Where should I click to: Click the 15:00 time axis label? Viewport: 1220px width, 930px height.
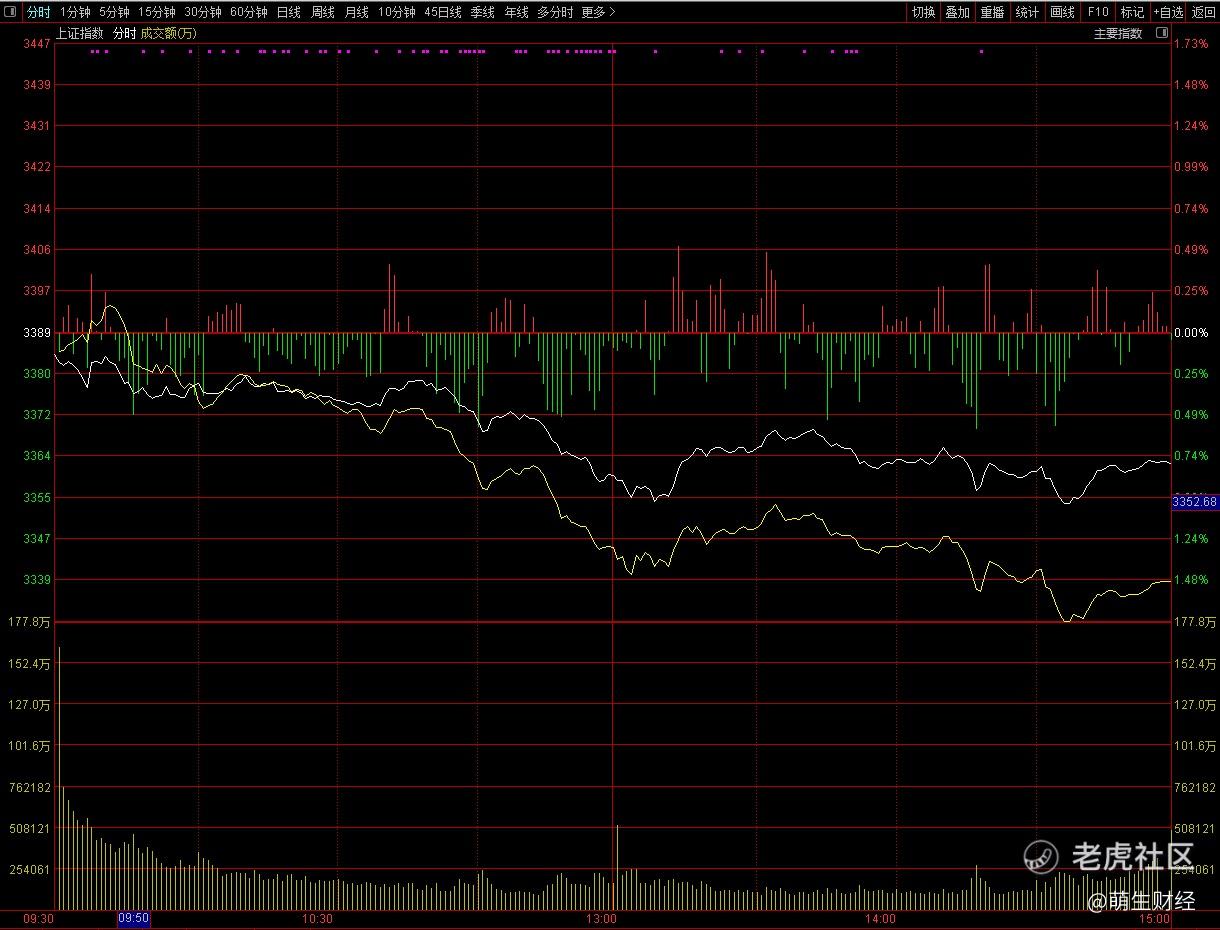pos(1154,918)
